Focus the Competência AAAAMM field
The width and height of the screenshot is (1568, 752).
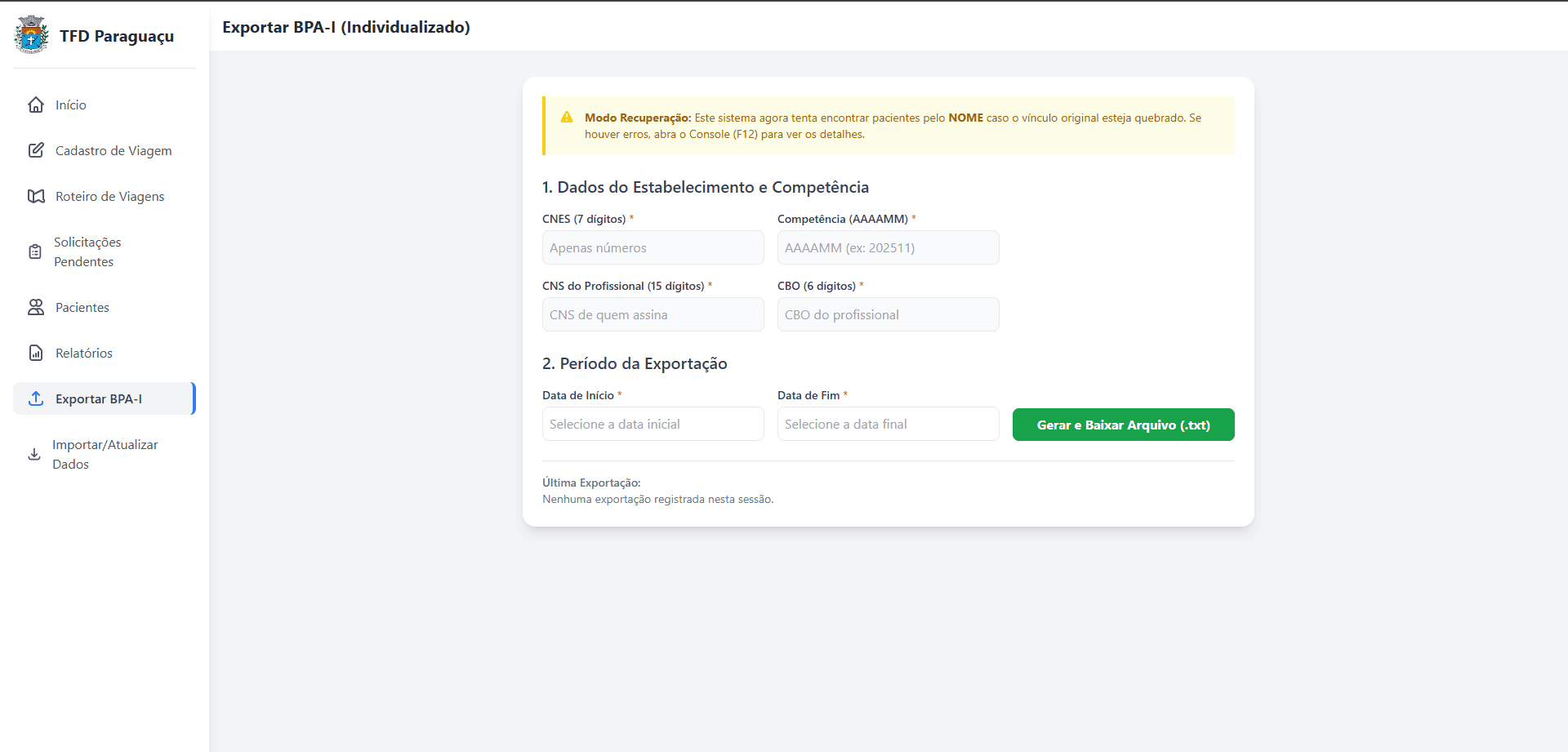click(x=888, y=248)
